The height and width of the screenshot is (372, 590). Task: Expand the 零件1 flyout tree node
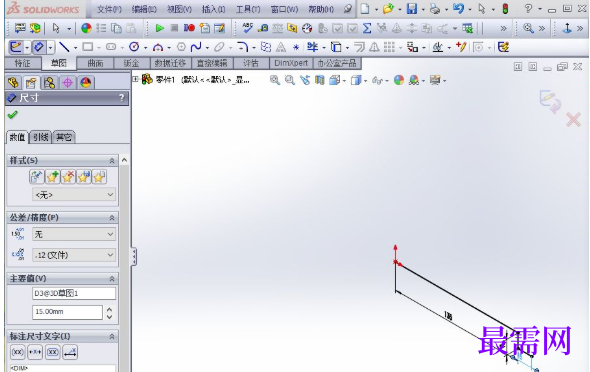tap(135, 79)
